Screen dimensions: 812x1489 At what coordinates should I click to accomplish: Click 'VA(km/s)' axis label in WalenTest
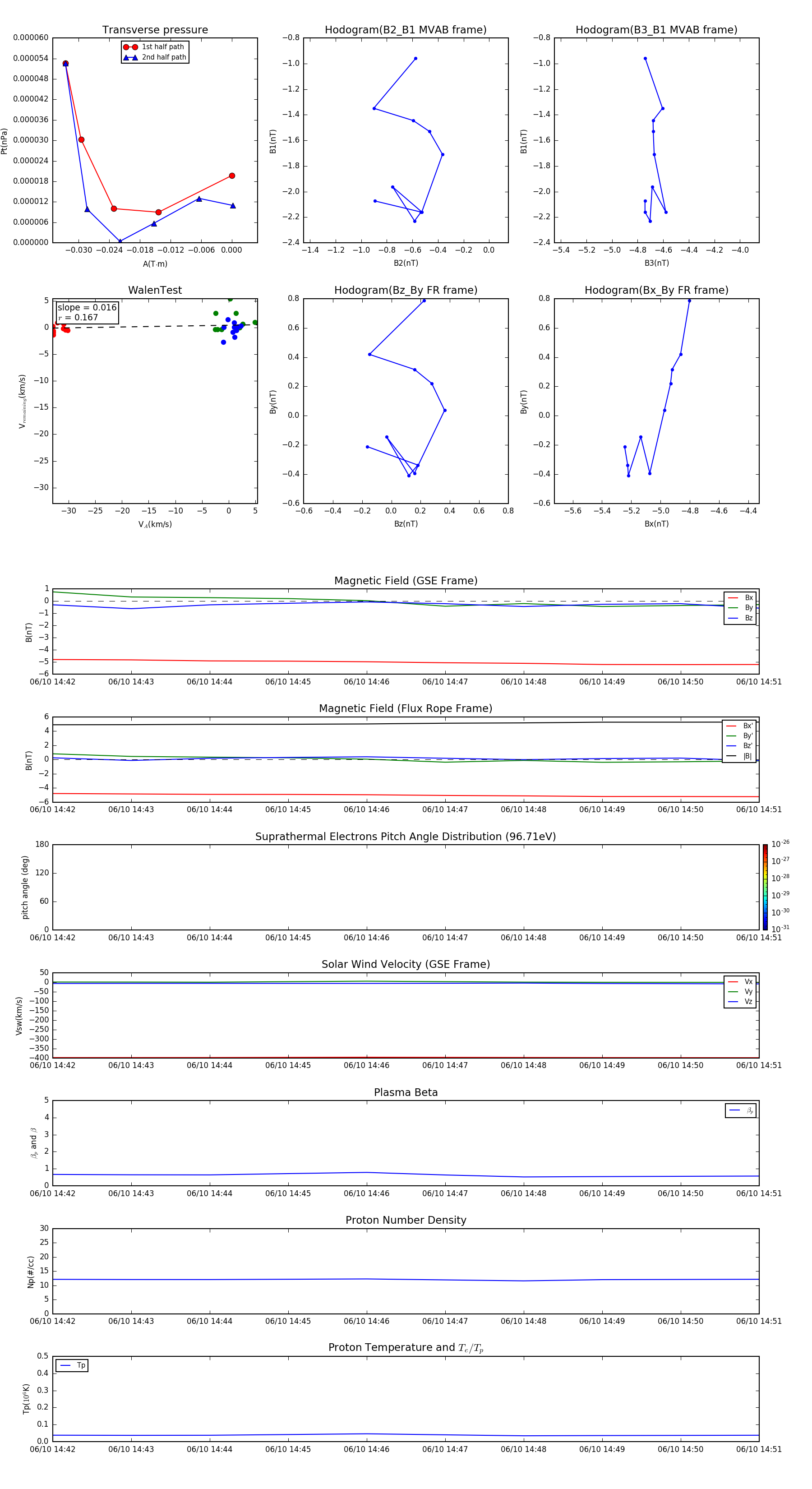(155, 524)
